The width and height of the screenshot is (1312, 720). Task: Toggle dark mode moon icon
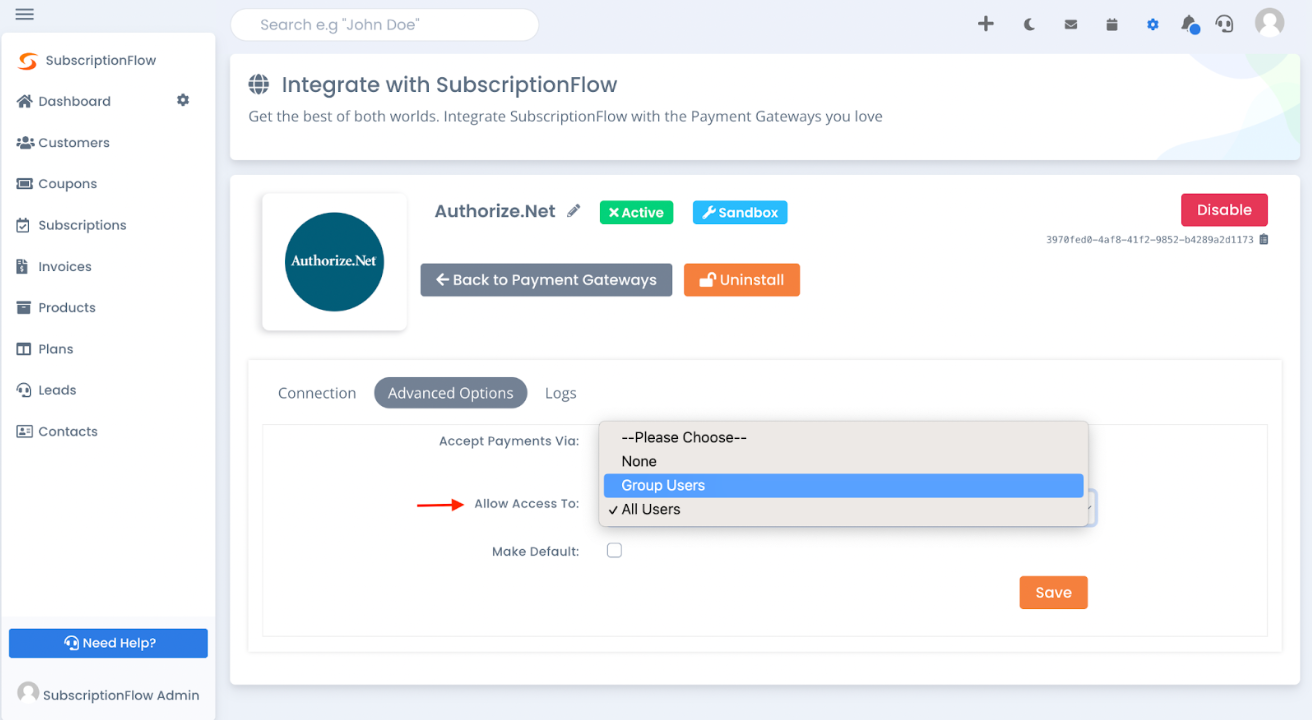tap(1029, 24)
